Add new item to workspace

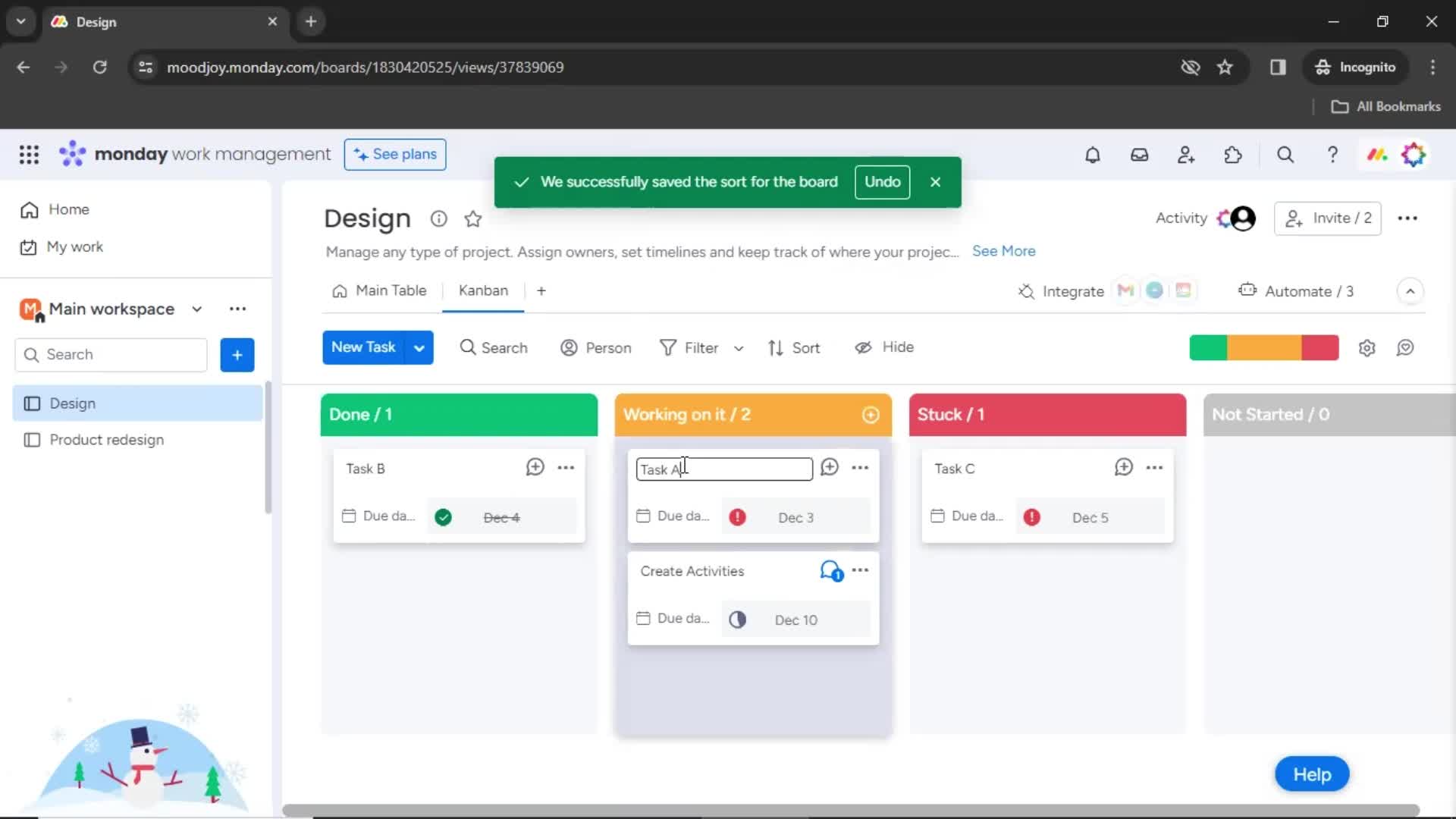(237, 355)
